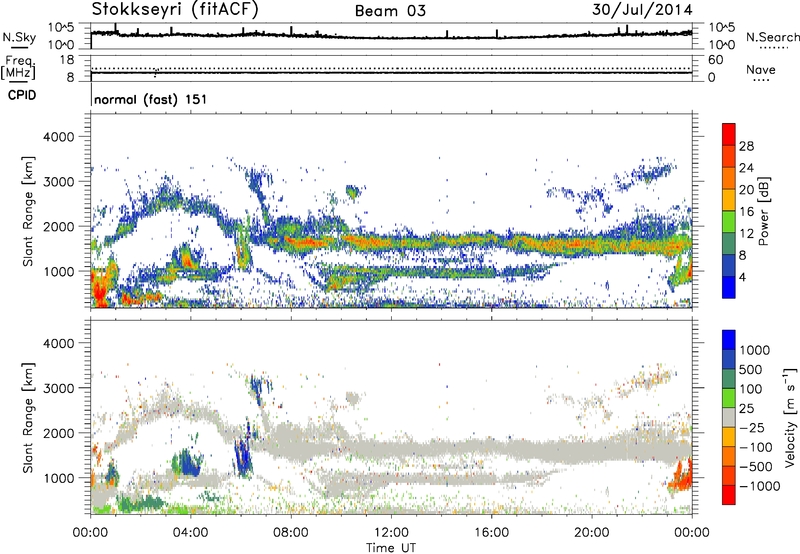
Task: Click the '20:00' time axis tick label
Action: [591, 533]
